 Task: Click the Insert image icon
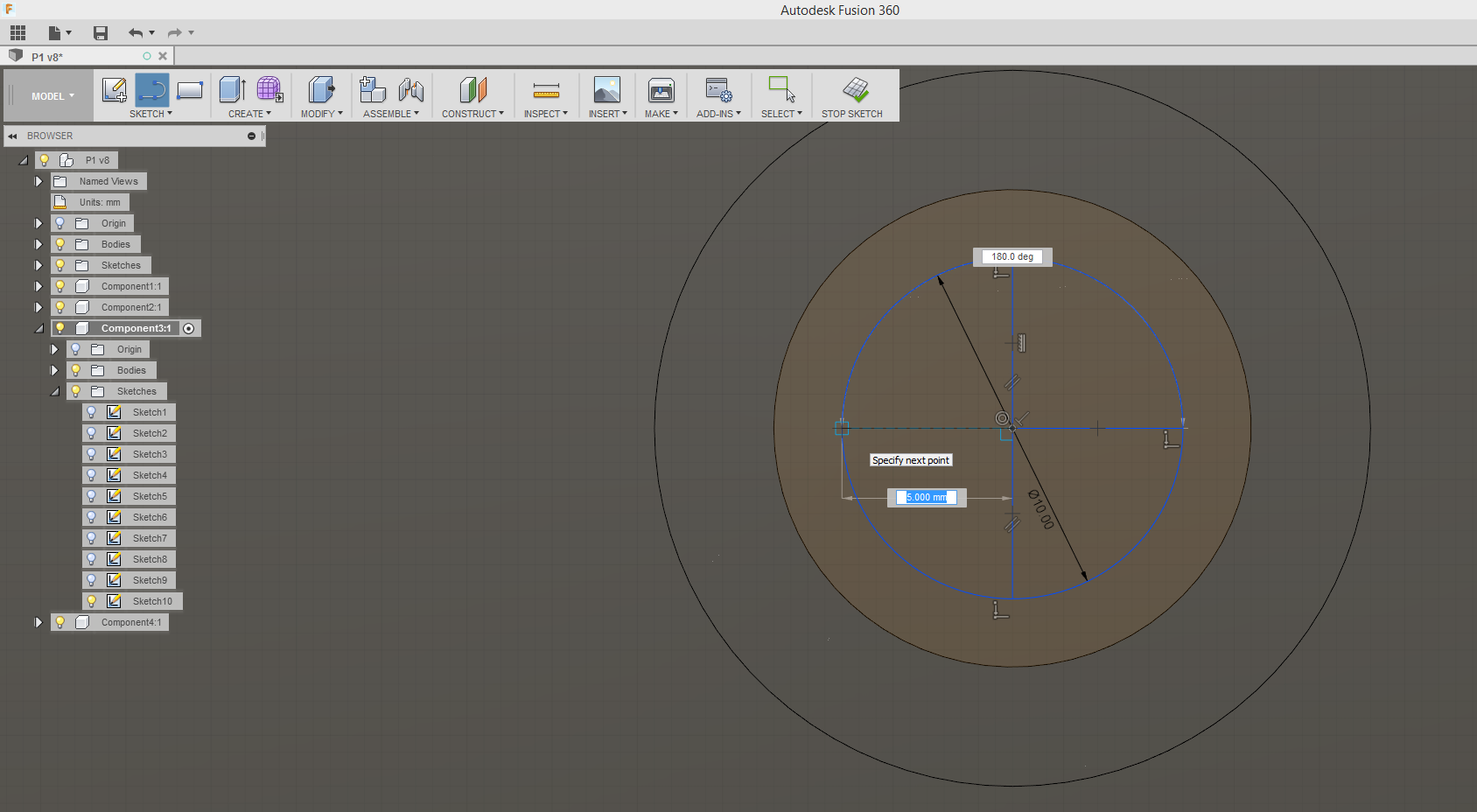606,89
